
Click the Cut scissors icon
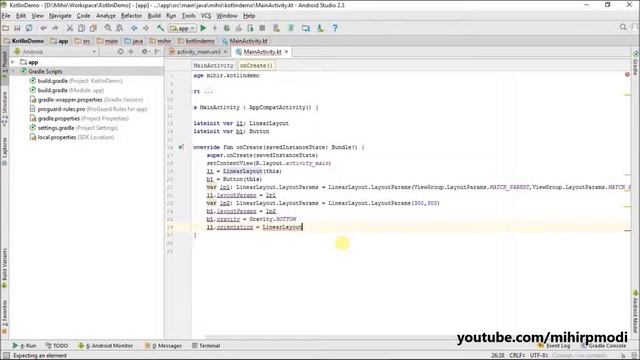(x=70, y=28)
